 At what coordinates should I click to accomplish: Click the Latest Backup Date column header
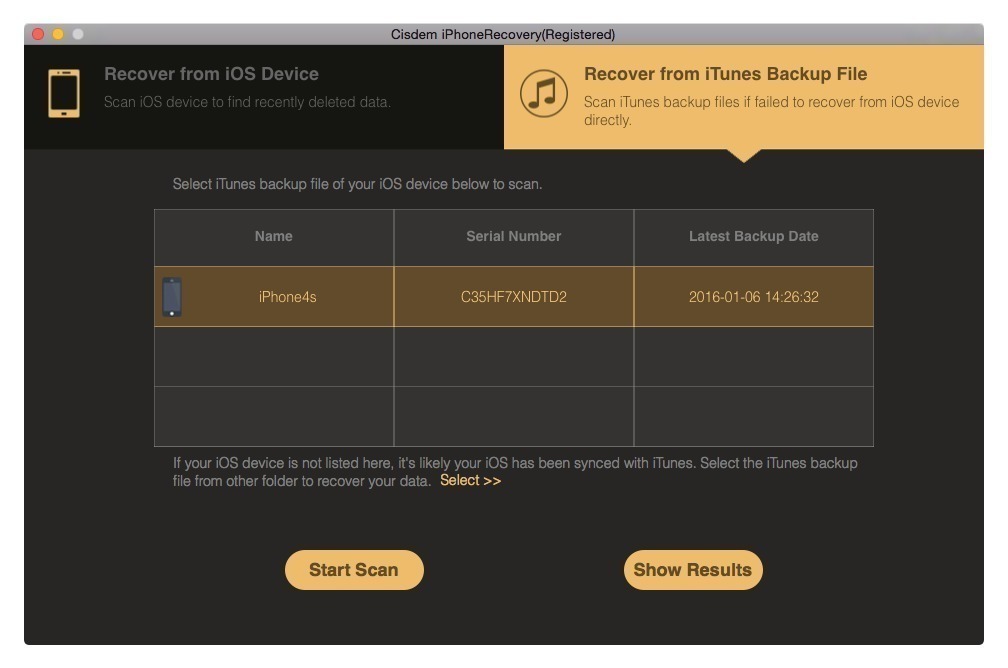[753, 237]
